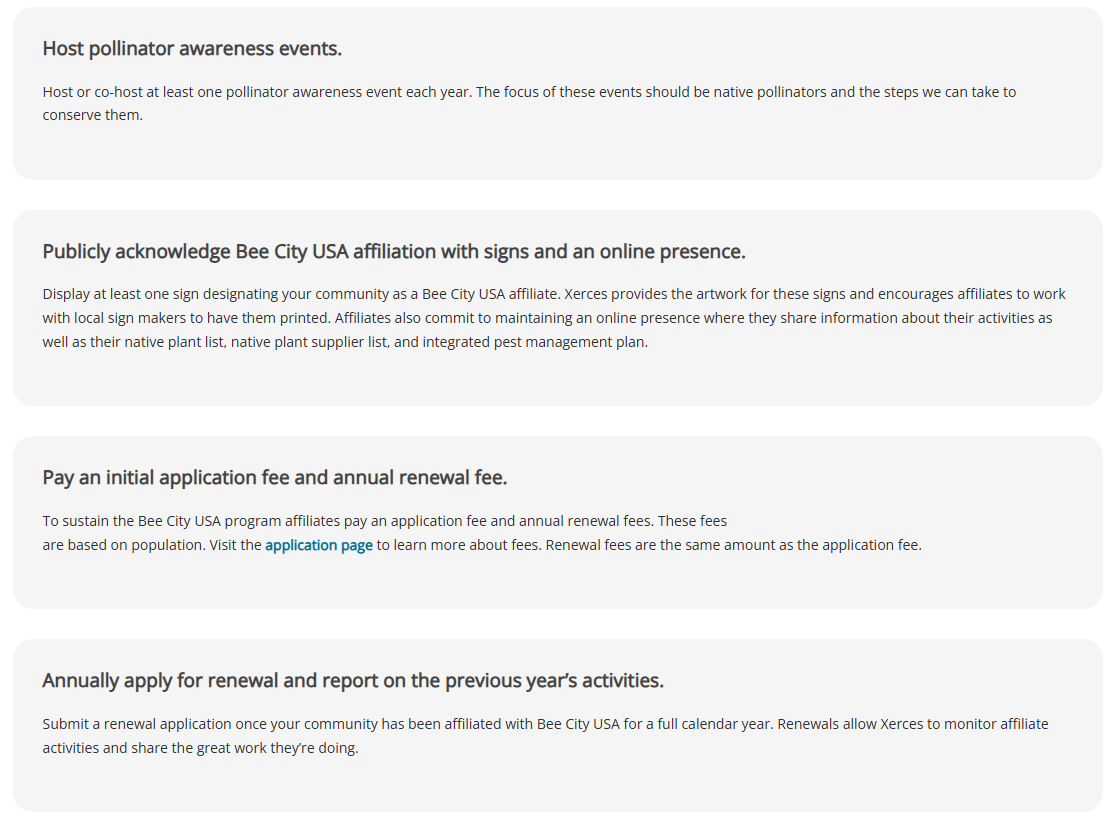The height and width of the screenshot is (825, 1120).
Task: Click the 'Publicly acknowledge Bee City USA affiliation' heading
Action: pos(394,251)
